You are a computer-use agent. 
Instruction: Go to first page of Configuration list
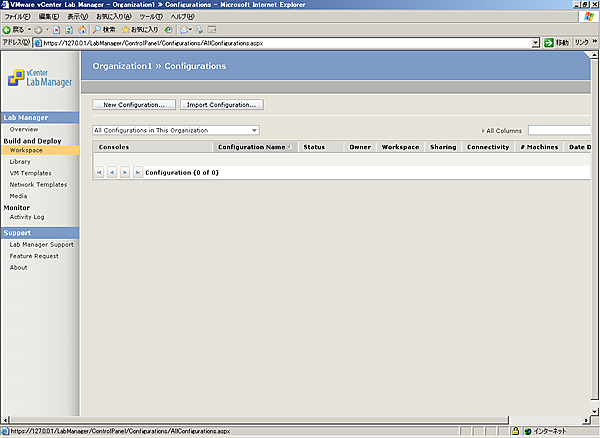tap(99, 172)
